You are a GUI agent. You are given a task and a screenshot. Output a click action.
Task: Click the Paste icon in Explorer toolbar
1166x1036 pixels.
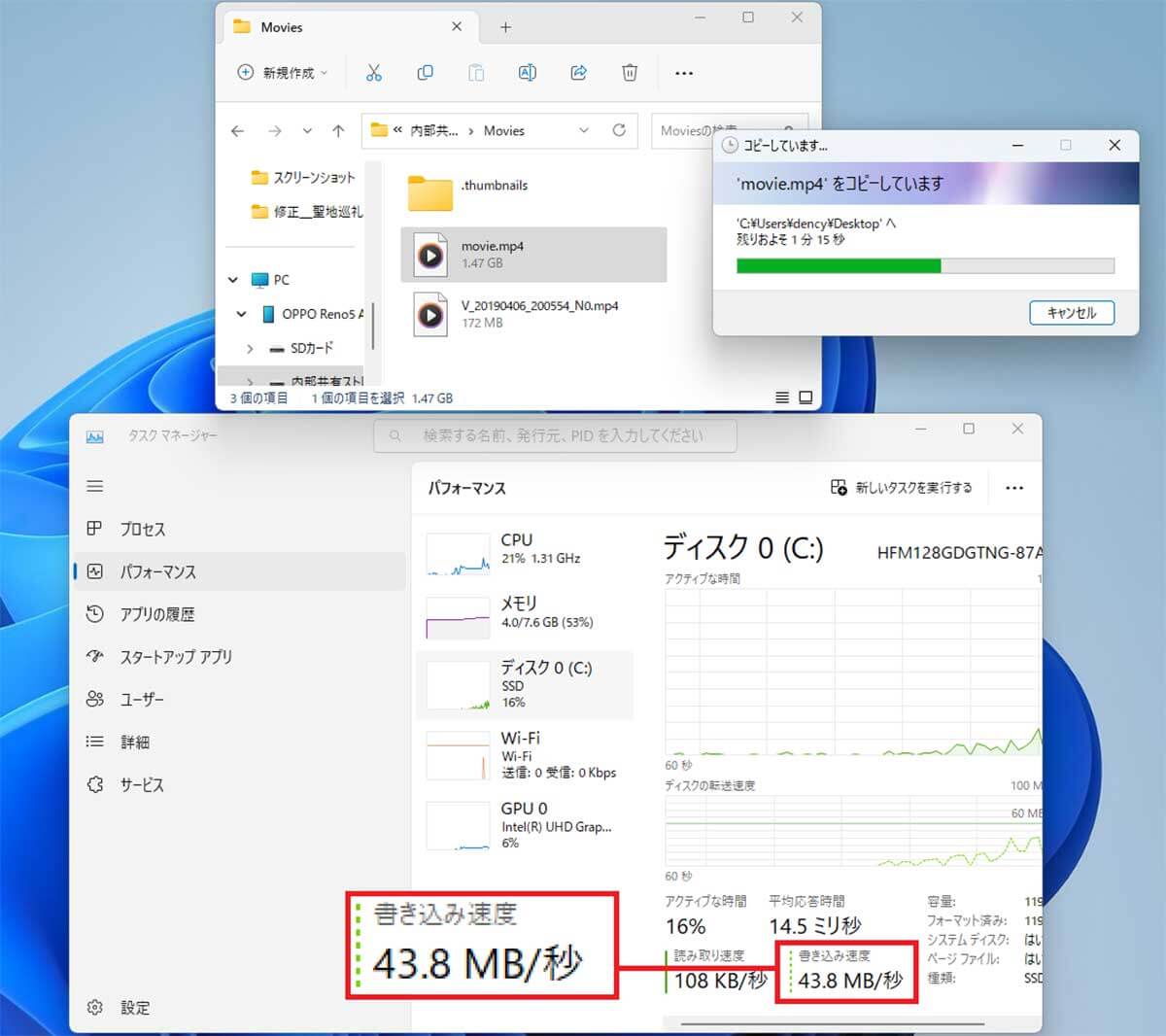point(476,73)
